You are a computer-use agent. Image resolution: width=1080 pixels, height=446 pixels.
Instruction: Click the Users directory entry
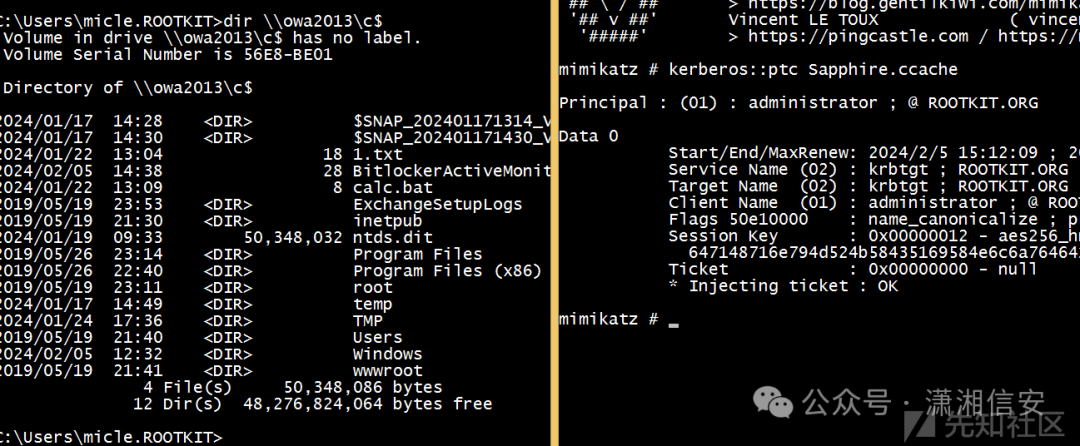[378, 337]
